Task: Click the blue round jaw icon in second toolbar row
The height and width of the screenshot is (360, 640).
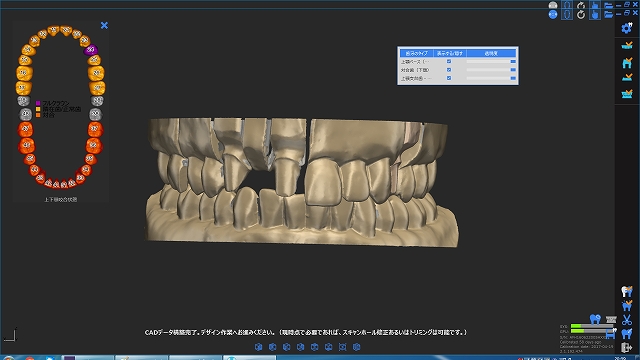Action: click(x=553, y=14)
